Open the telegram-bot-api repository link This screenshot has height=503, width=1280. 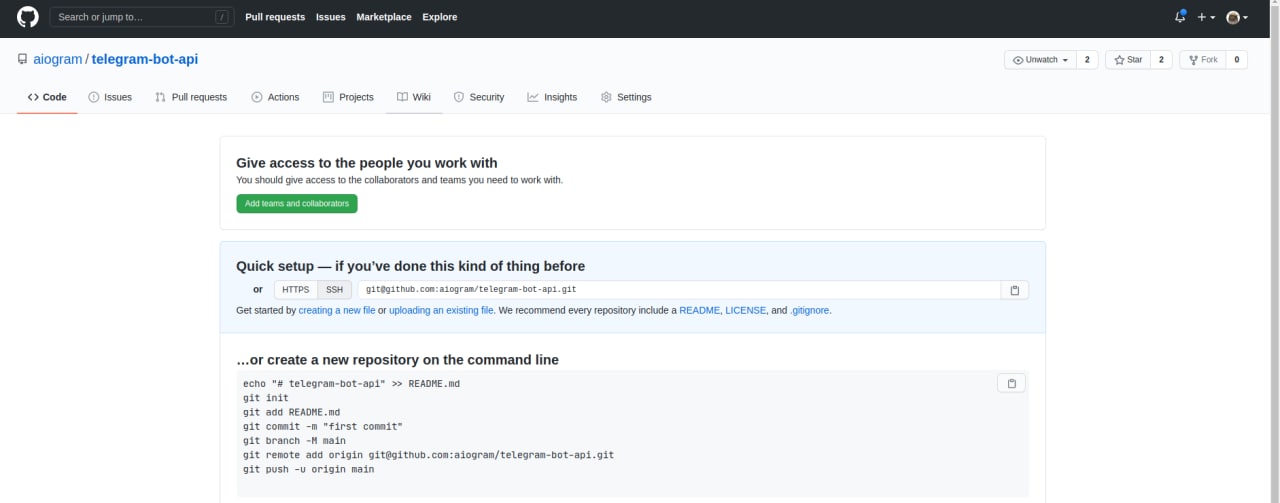145,59
